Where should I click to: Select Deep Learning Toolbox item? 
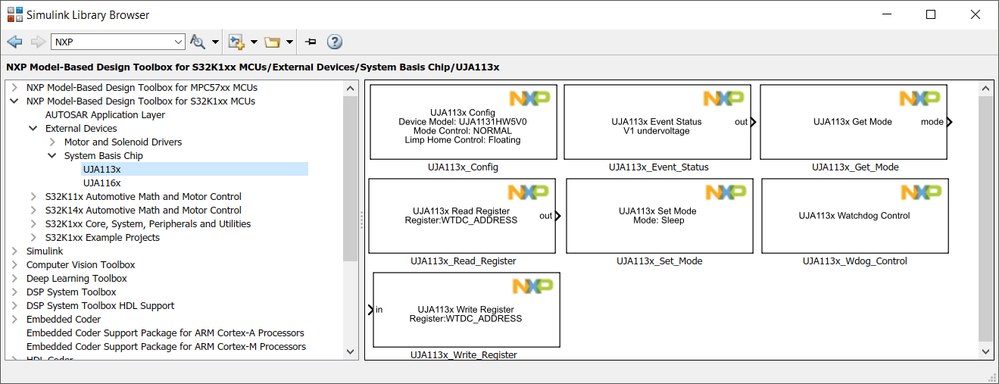pyautogui.click(x=76, y=278)
